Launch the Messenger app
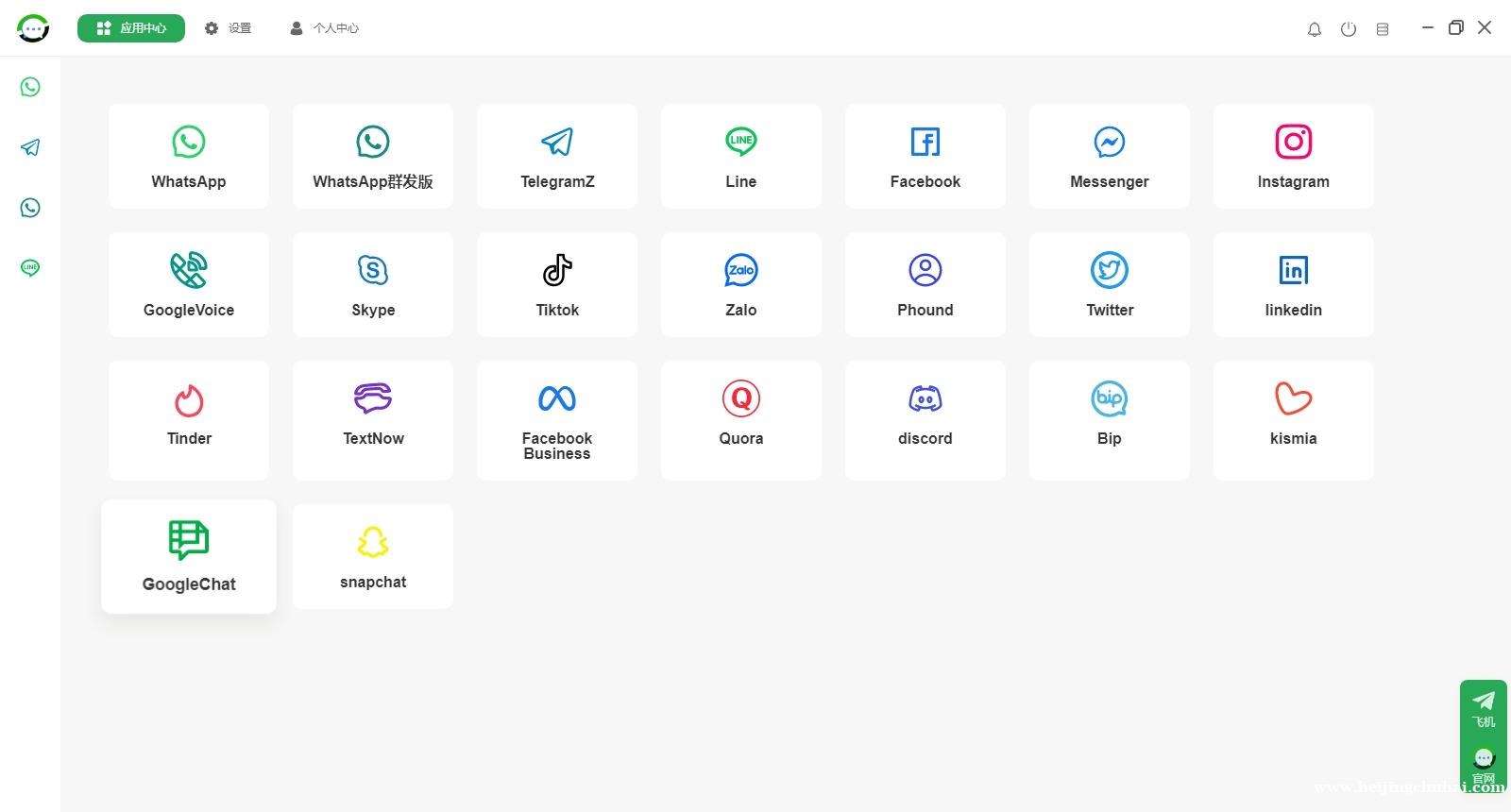The height and width of the screenshot is (812, 1511). pyautogui.click(x=1110, y=156)
